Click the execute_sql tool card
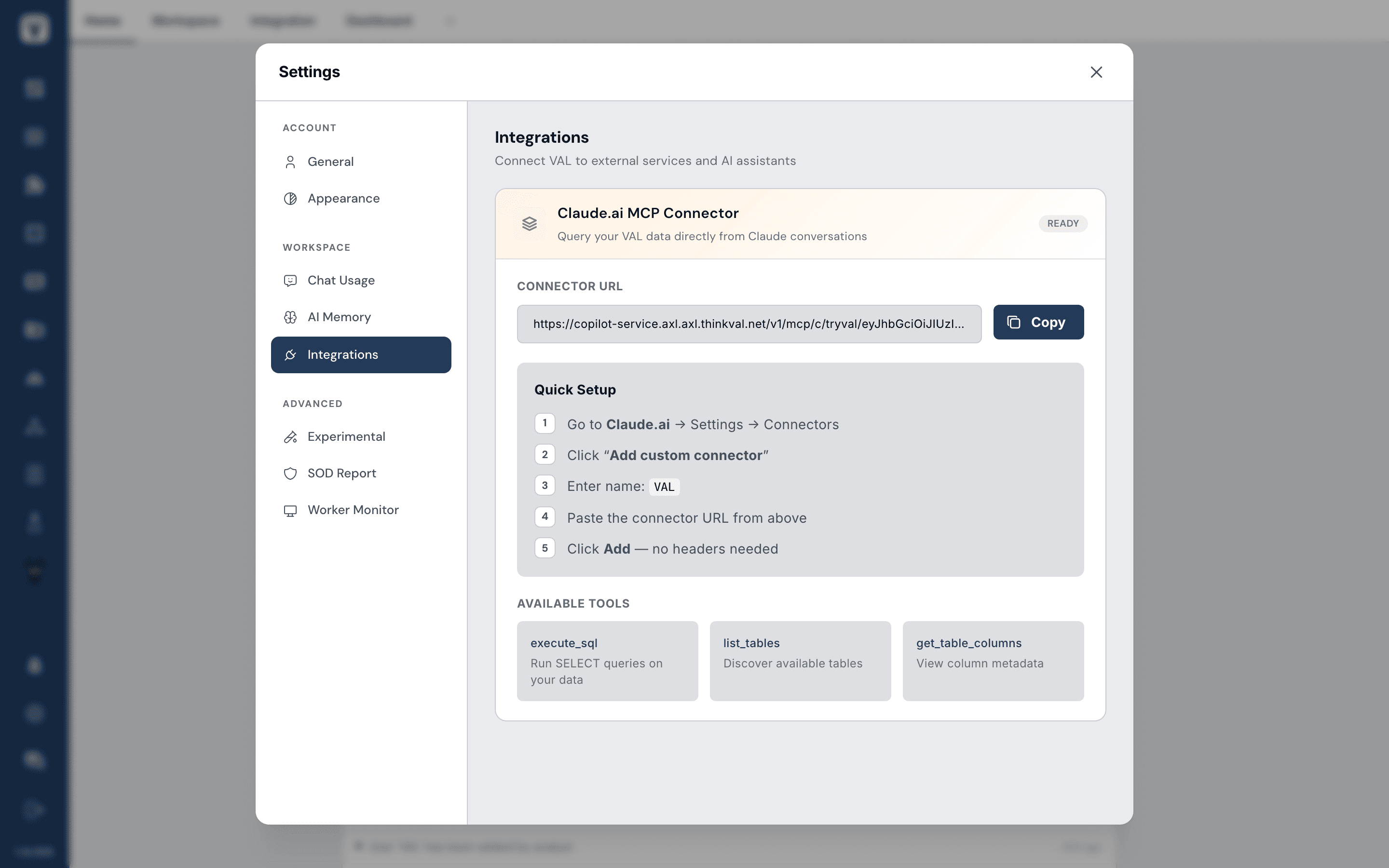The height and width of the screenshot is (868, 1389). tap(607, 661)
